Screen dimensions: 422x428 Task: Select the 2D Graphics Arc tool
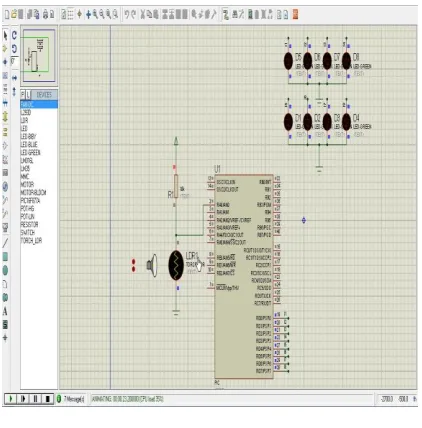coord(5,284)
